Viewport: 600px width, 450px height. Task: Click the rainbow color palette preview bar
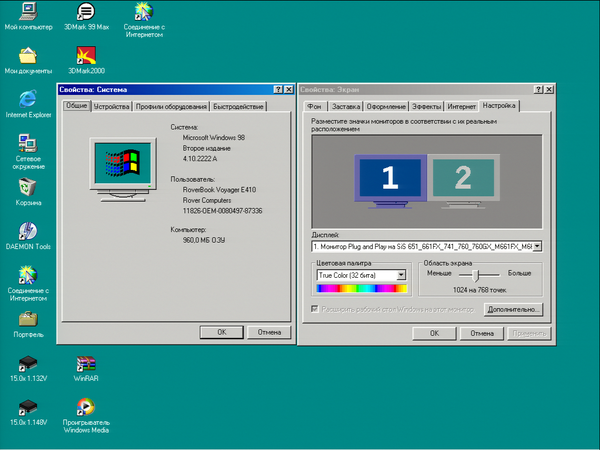[x=362, y=289]
